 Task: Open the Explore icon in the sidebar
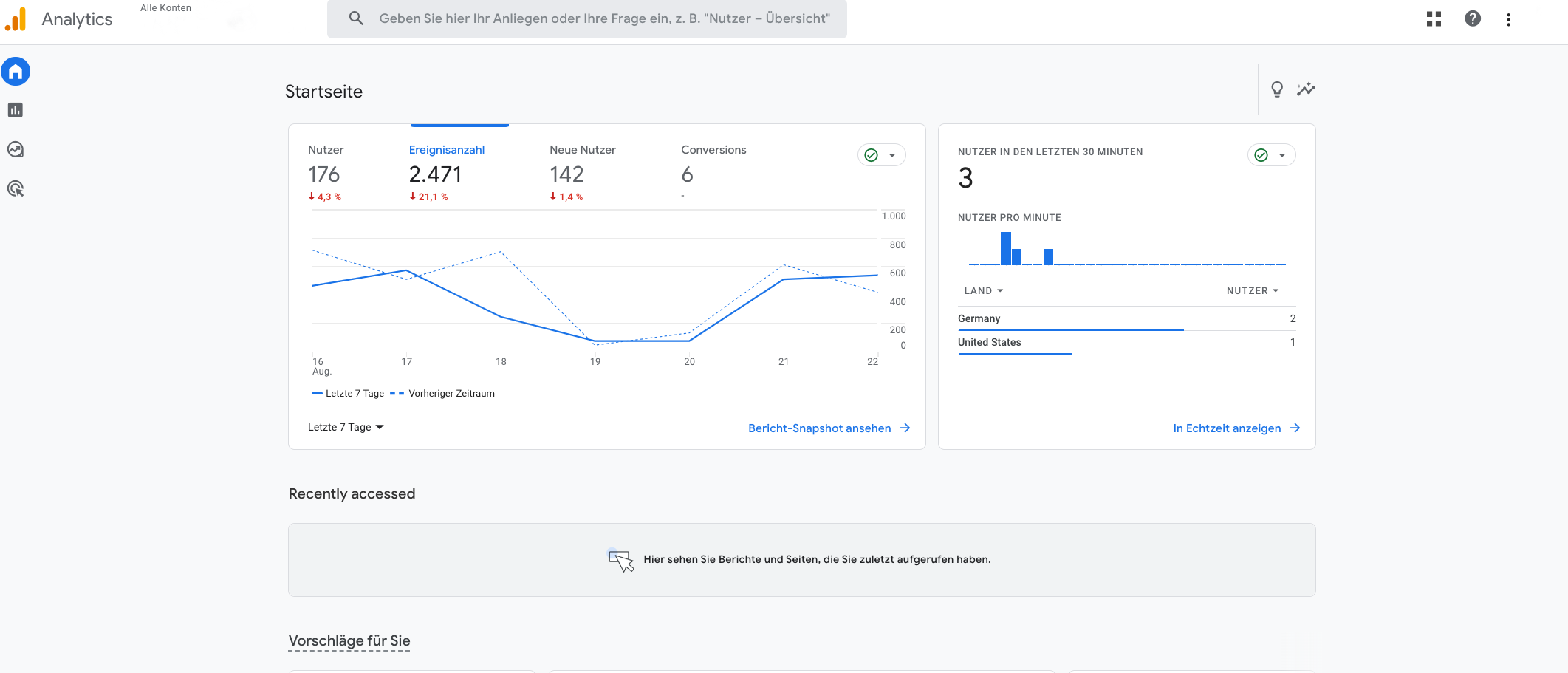(16, 149)
